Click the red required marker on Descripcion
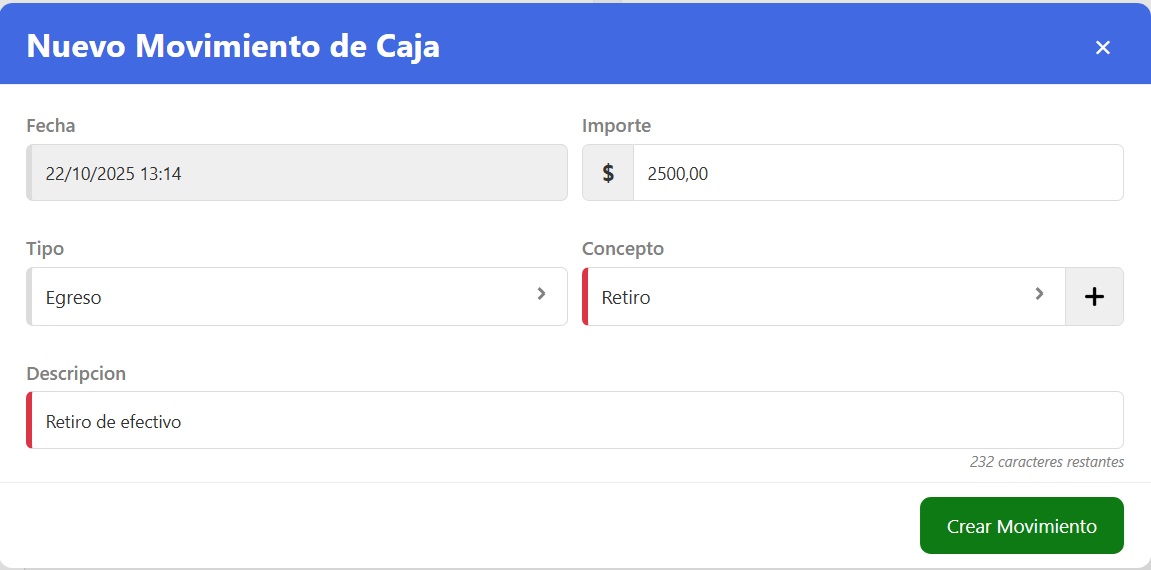The height and width of the screenshot is (570, 1151). point(29,421)
